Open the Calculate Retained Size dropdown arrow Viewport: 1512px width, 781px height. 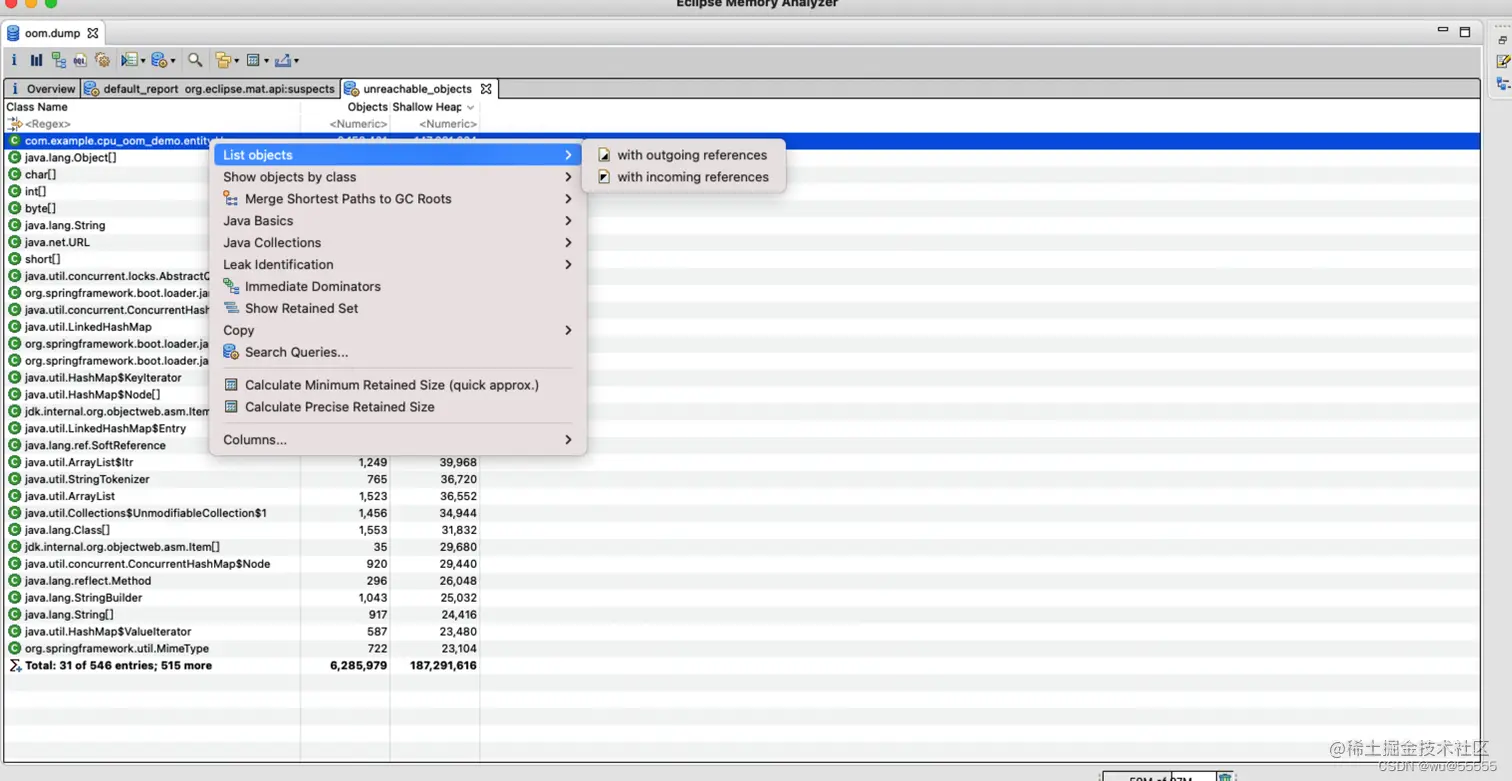tap(266, 61)
